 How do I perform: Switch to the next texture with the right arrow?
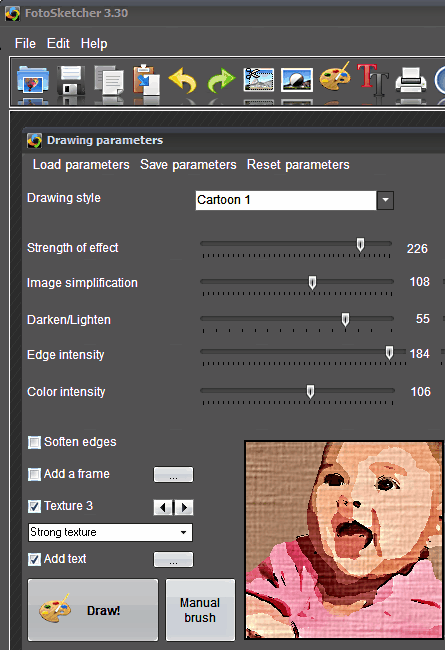[184, 507]
